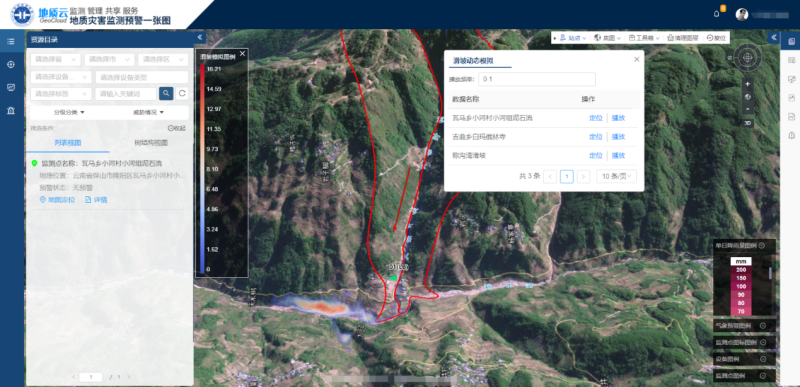Image resolution: width=800 pixels, height=387 pixels.
Task: Zoom out with the map minus button
Action: point(747,109)
